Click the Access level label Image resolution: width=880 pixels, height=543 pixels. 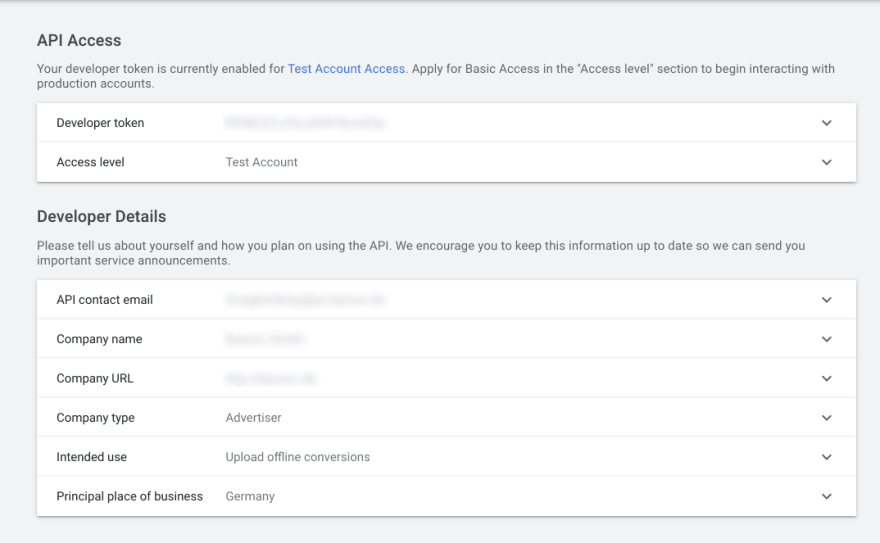tap(90, 162)
